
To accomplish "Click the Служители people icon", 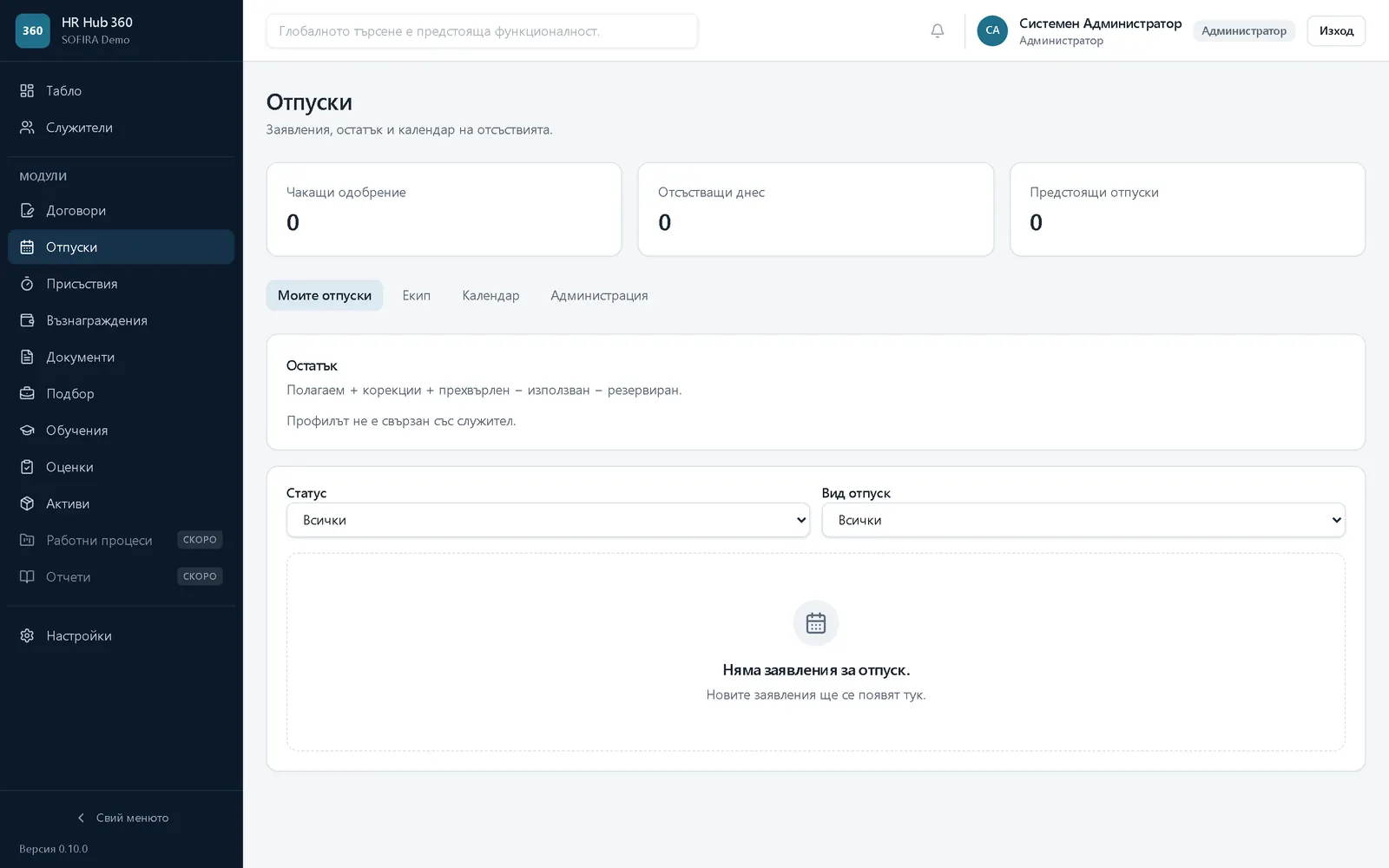I will [27, 128].
